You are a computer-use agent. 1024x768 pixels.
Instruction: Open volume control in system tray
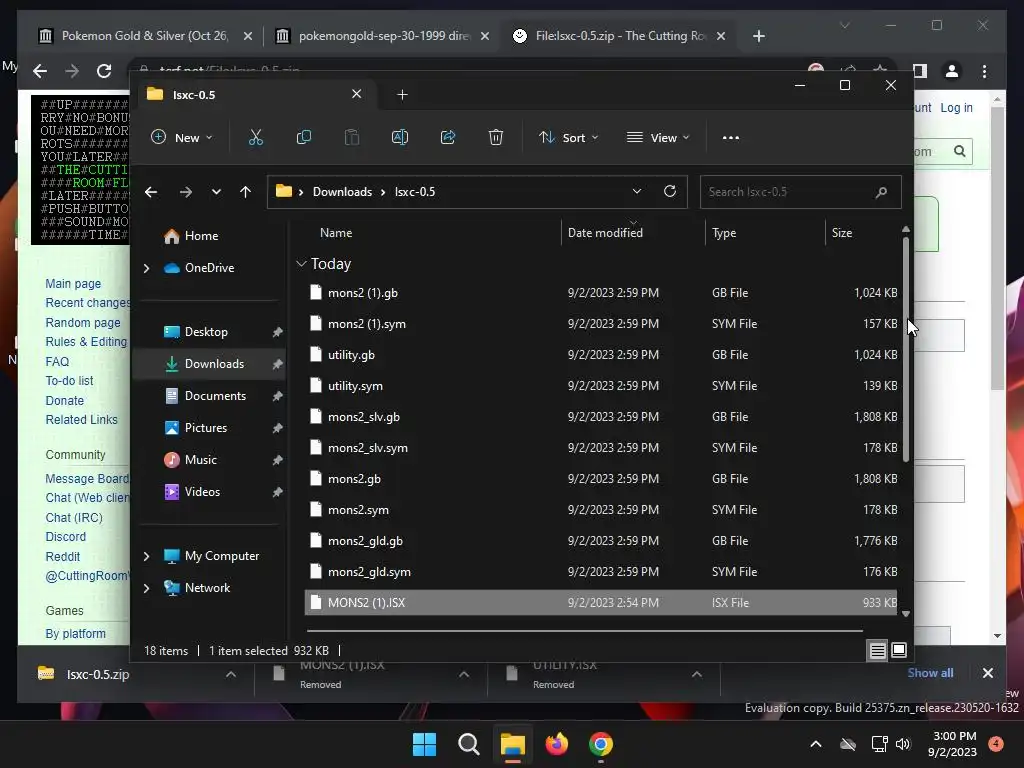[x=903, y=744]
